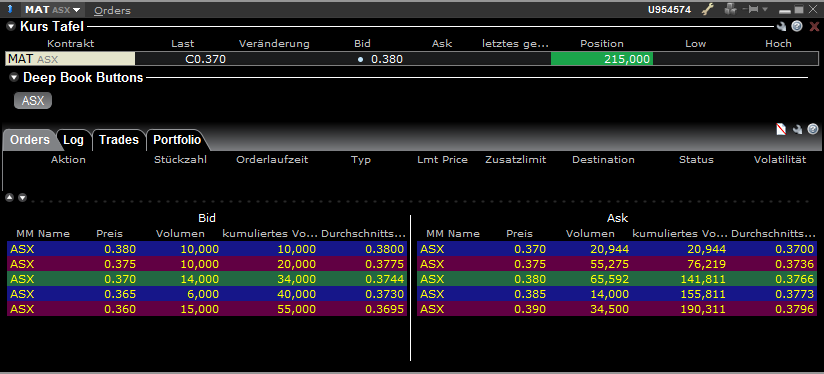Image resolution: width=824 pixels, height=374 pixels.
Task: Click the down arrow panel resize button
Action: pos(22,198)
